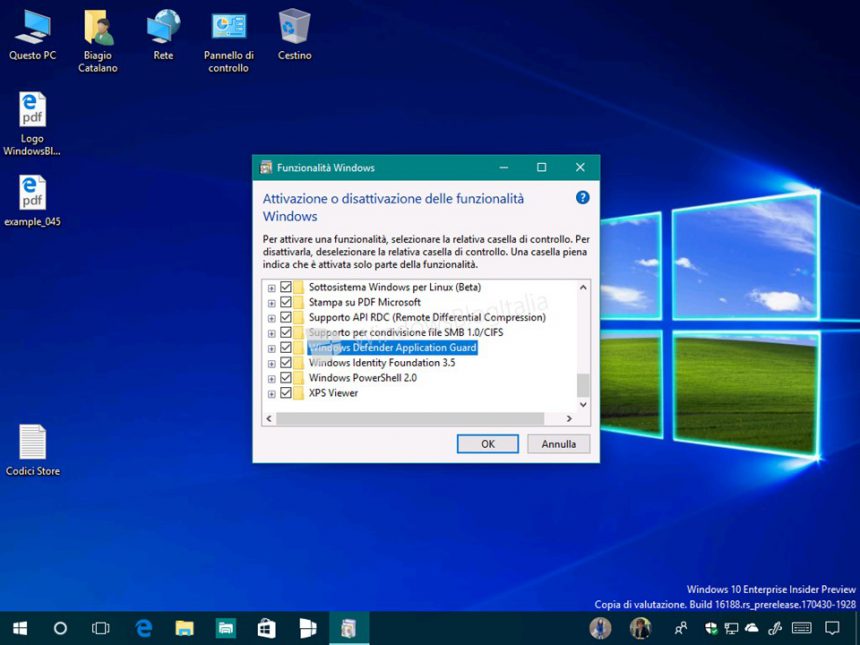Screen dimensions: 860x645
Task: Uncheck Windows Defender Application Guard
Action: [286, 348]
